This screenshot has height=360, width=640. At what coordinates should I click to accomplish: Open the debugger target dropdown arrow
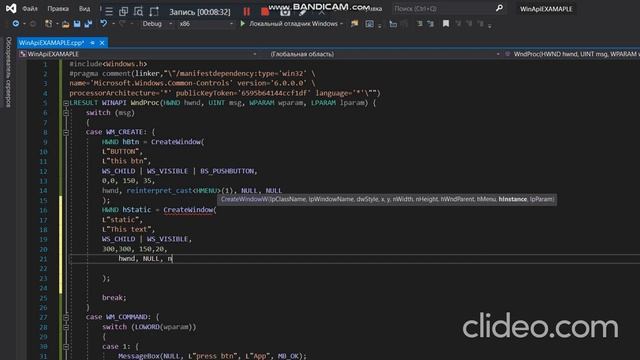341,24
